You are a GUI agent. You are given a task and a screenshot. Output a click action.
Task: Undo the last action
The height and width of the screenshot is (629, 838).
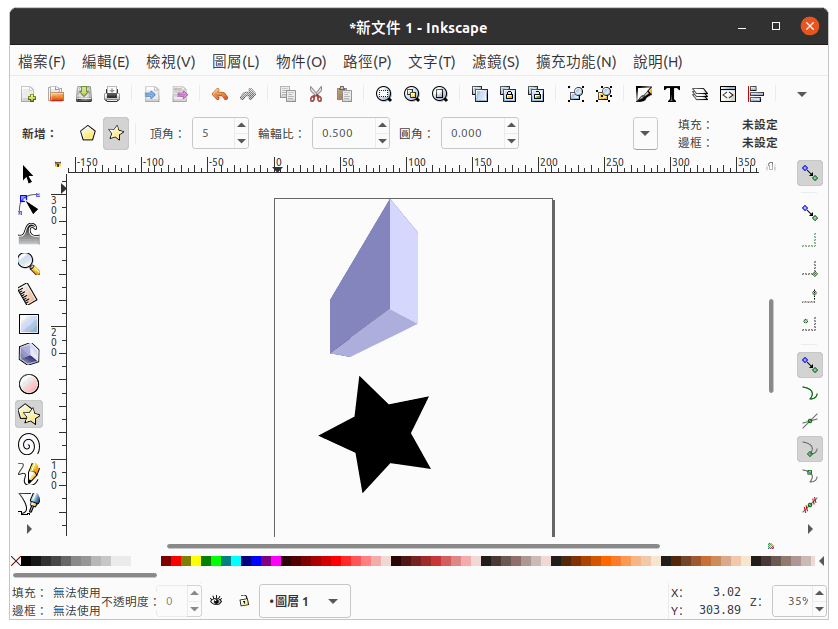coord(220,95)
